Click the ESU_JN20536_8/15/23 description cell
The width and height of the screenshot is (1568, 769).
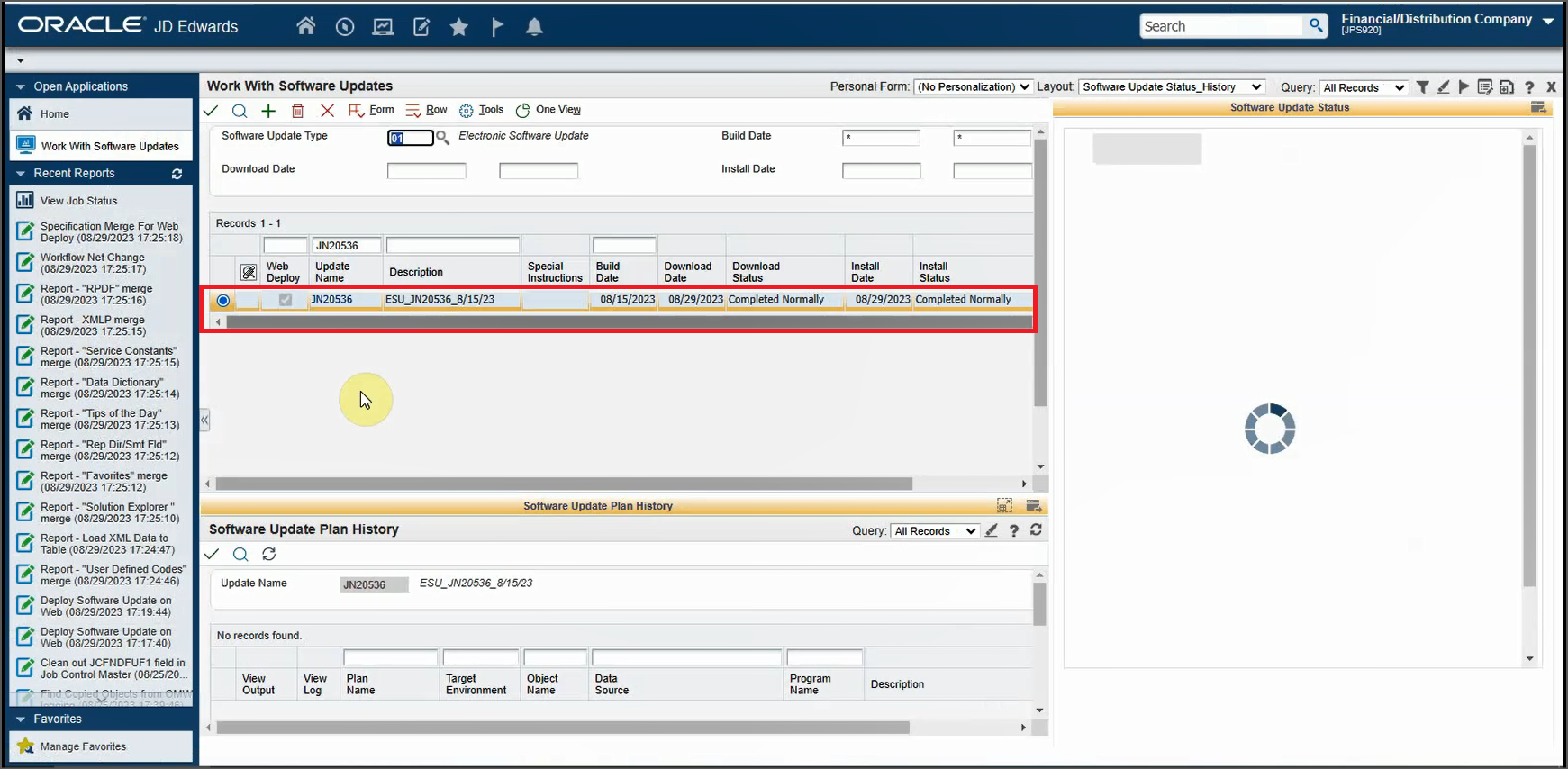pyautogui.click(x=452, y=300)
